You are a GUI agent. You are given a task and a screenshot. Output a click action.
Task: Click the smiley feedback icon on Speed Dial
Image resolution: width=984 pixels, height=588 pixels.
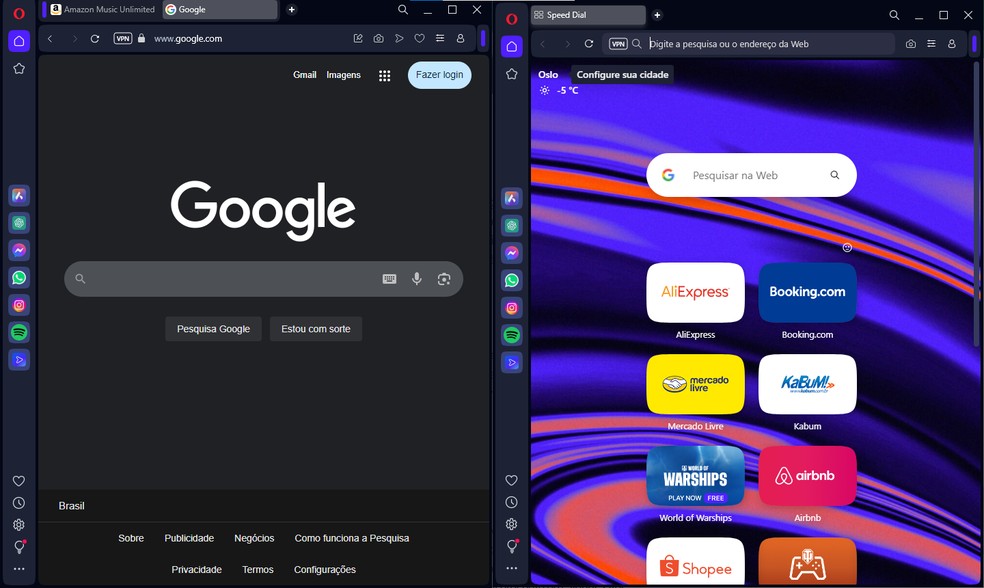coord(847,247)
